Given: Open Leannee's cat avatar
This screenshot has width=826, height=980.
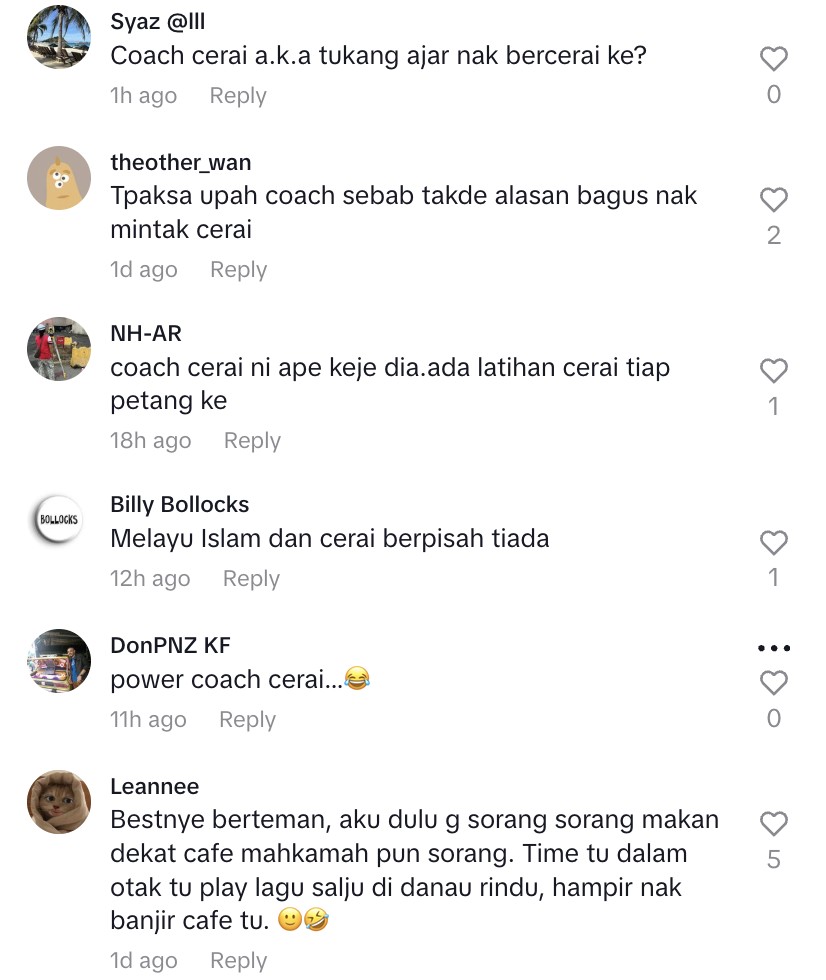Looking at the screenshot, I should 59,802.
